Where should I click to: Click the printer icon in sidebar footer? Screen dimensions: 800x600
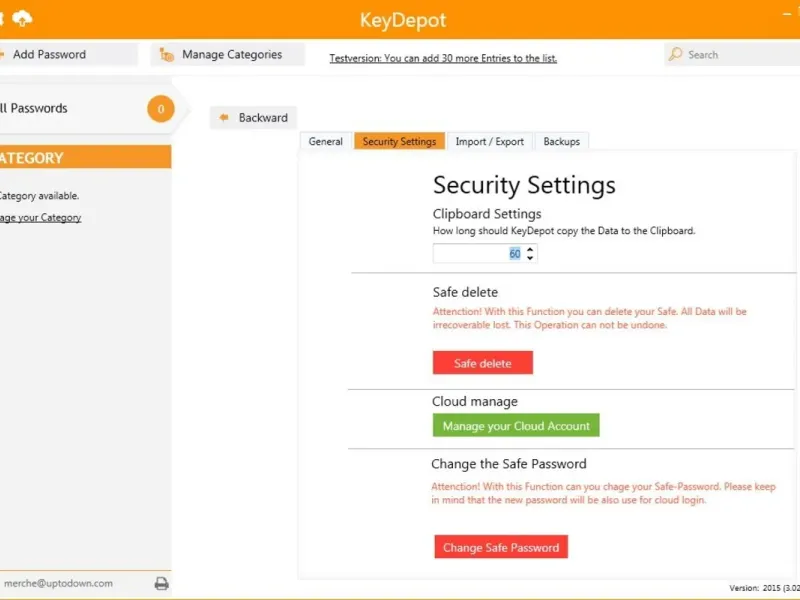[x=161, y=583]
